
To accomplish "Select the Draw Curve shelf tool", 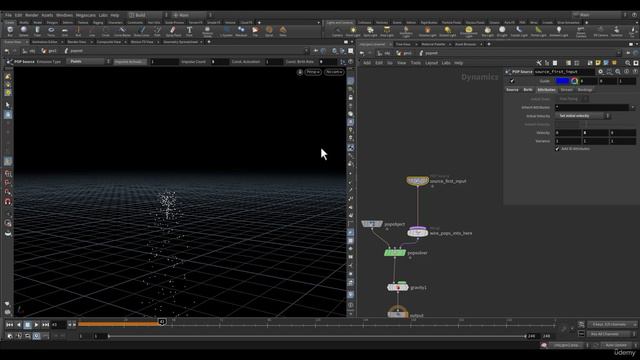I will (x=141, y=31).
